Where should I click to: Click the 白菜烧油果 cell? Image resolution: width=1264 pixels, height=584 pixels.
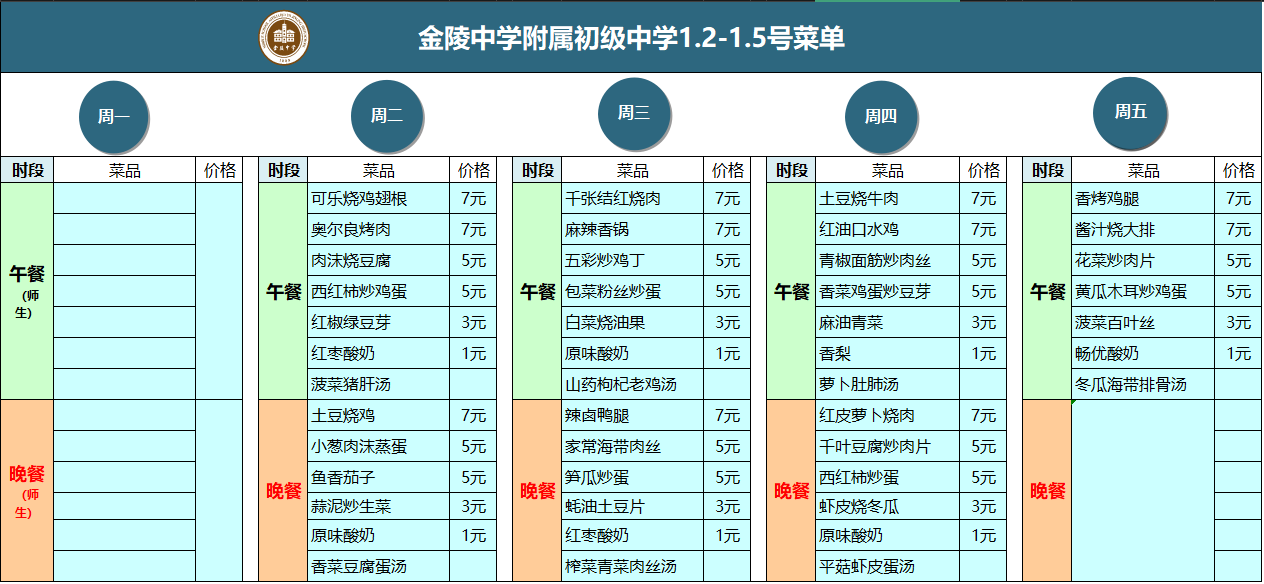pyautogui.click(x=633, y=322)
